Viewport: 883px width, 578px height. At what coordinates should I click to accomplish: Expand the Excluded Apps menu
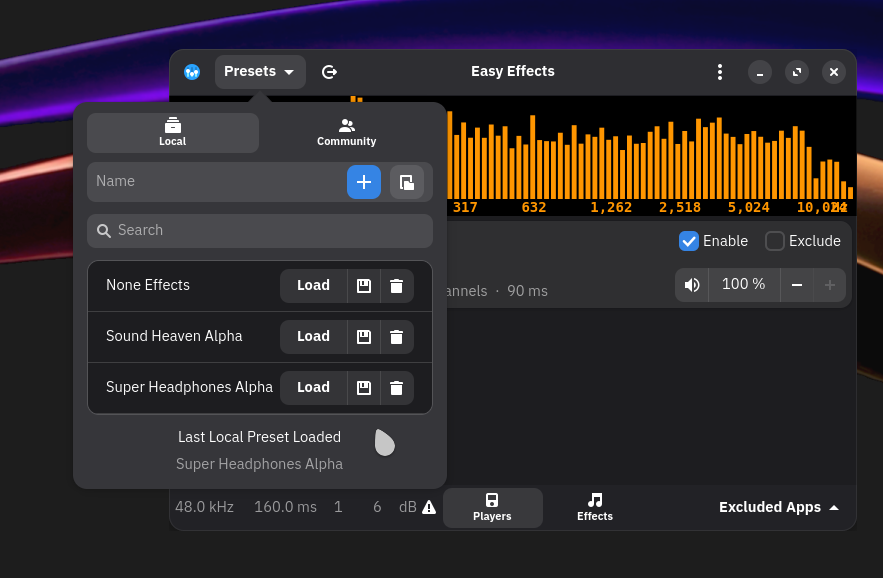779,508
